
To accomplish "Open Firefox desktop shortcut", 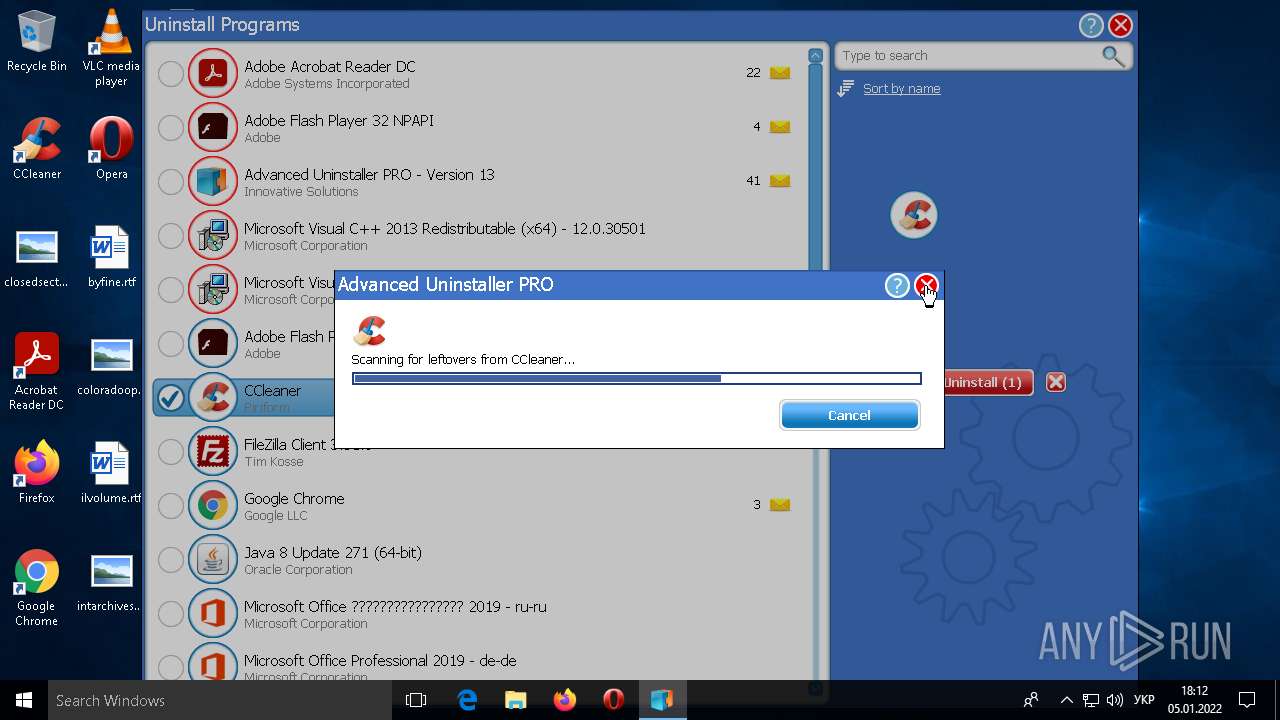I will pos(37,472).
